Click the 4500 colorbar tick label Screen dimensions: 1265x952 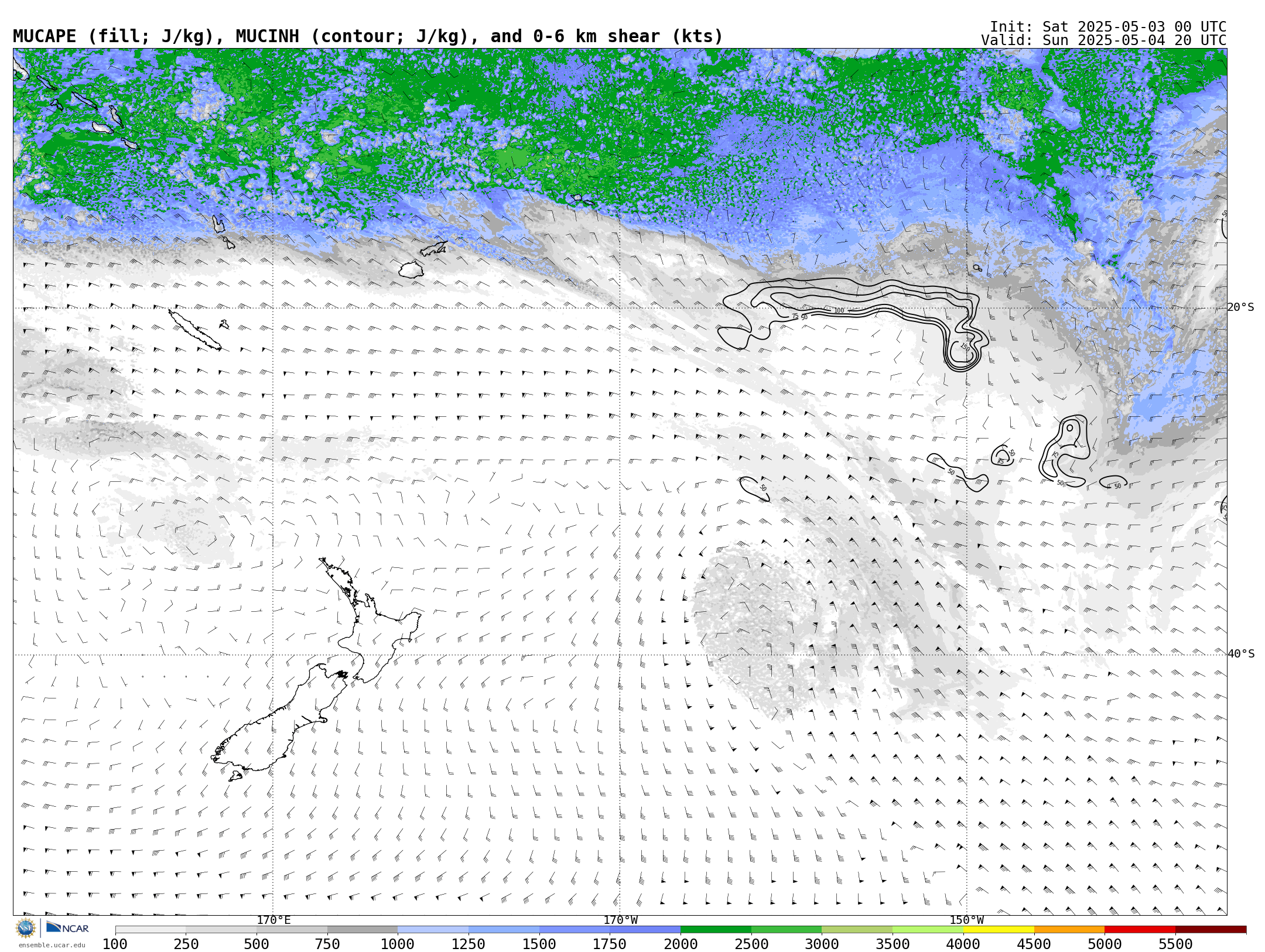(x=1034, y=944)
